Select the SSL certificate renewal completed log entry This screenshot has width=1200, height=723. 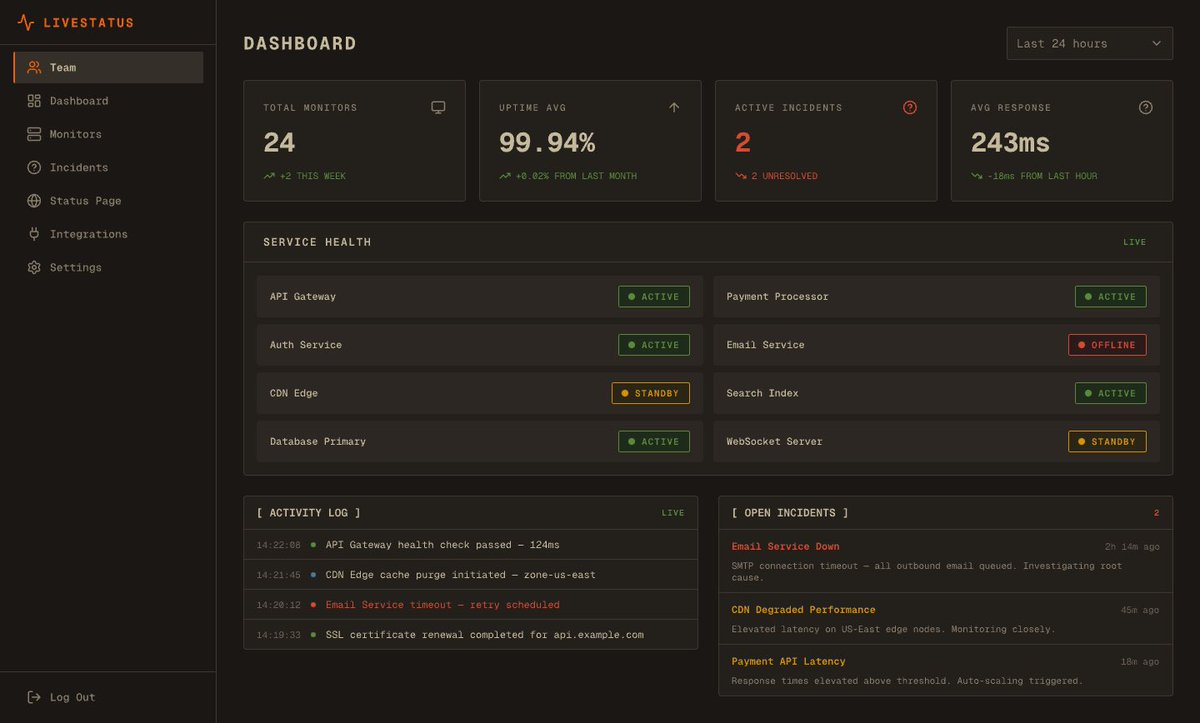click(x=470, y=635)
